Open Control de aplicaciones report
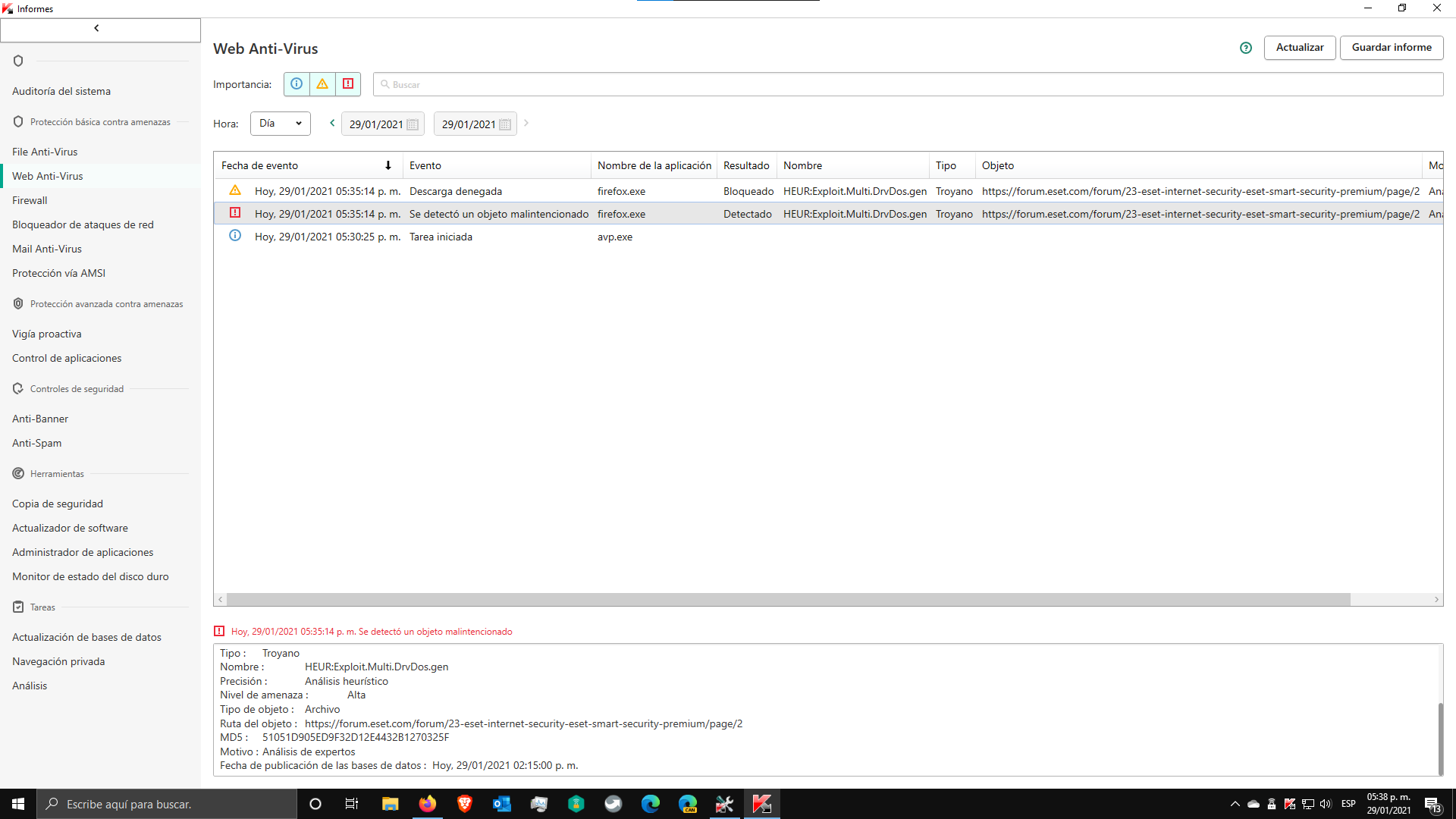The width and height of the screenshot is (1456, 819). point(67,358)
